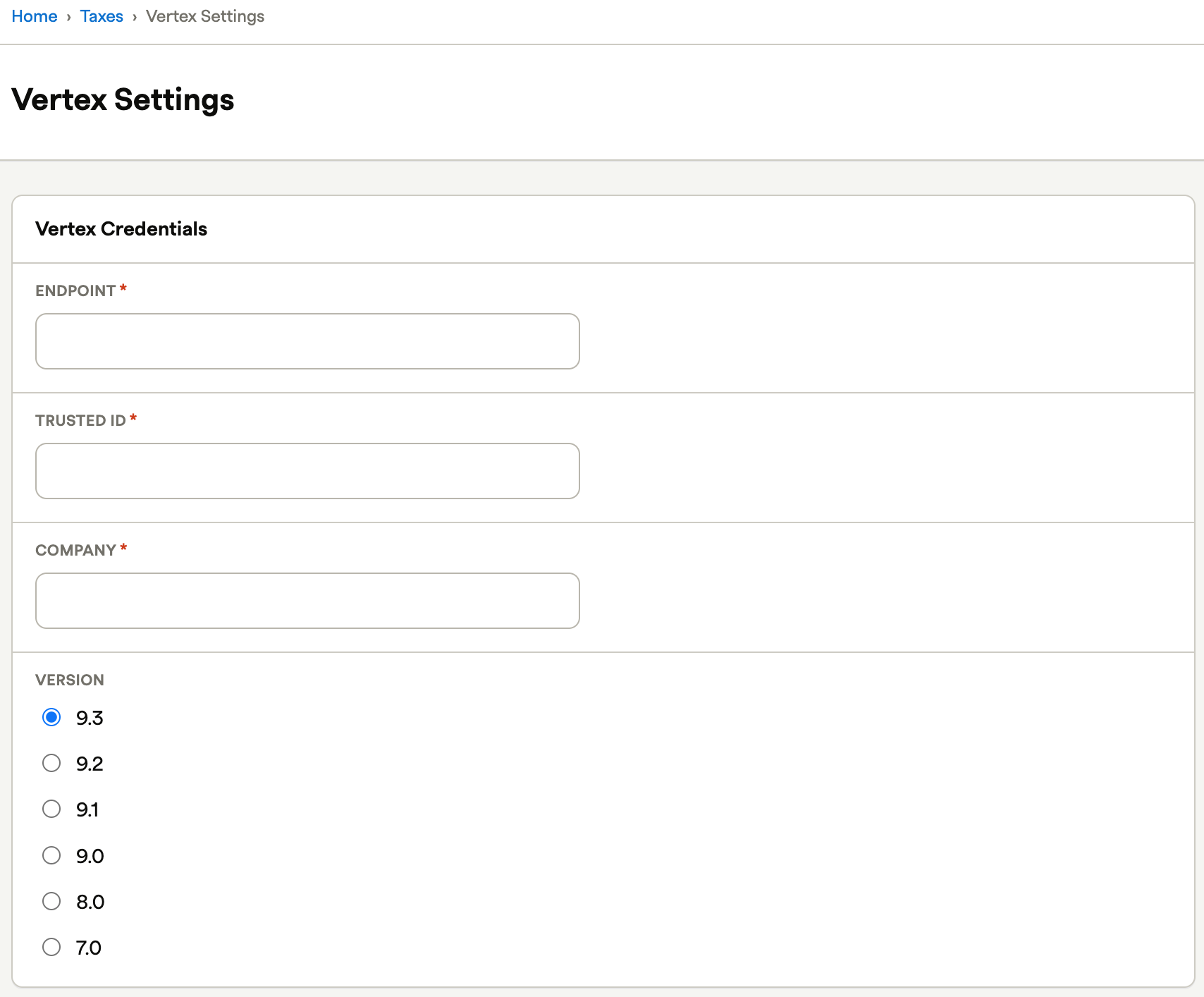Go to the Taxes breadcrumb link
Screen dimensions: 1204x997
[102, 16]
